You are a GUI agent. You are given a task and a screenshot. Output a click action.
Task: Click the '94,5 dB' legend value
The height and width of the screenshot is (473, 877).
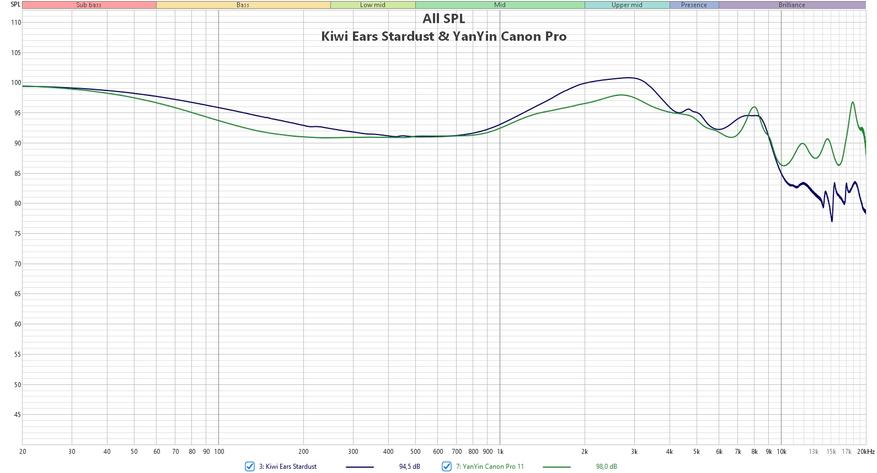pos(409,466)
